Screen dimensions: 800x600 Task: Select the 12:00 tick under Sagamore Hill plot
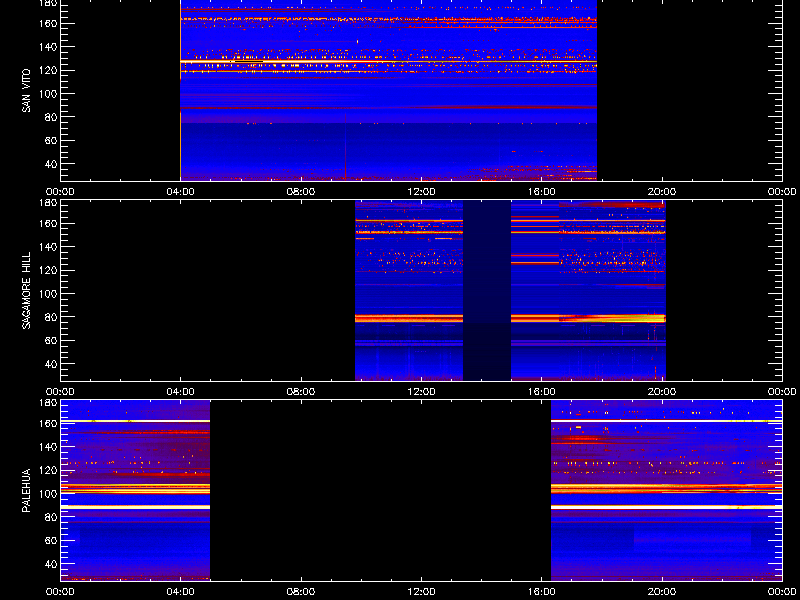coord(421,392)
